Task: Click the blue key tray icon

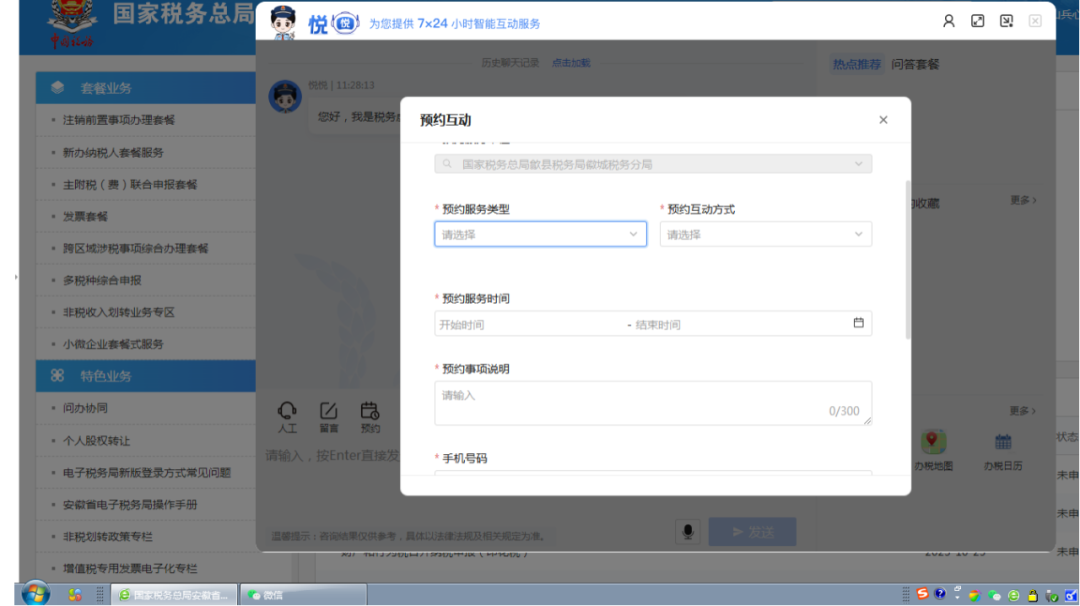Action: click(1072, 596)
